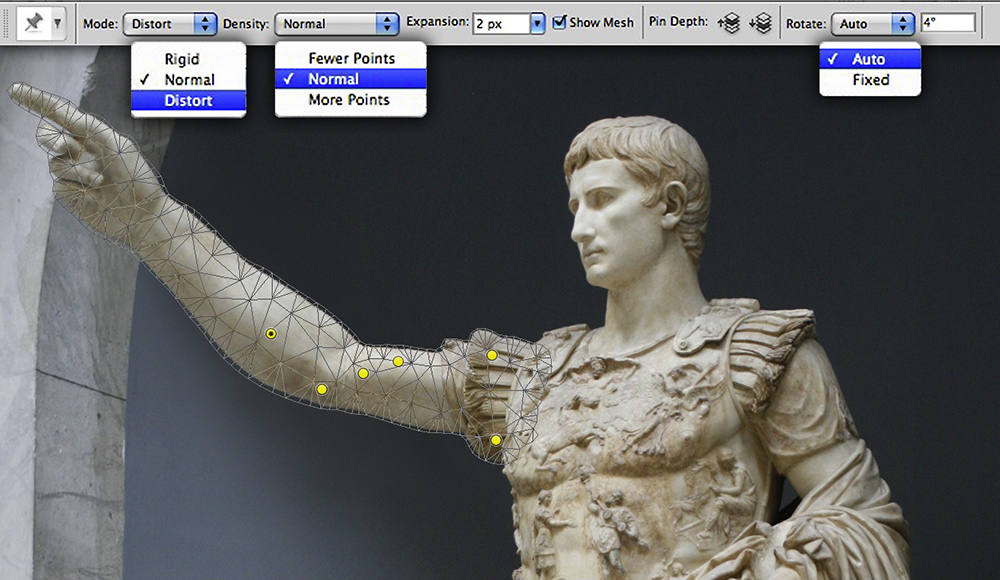Select More Points density option
Screen dimensions: 1000x580
351,100
